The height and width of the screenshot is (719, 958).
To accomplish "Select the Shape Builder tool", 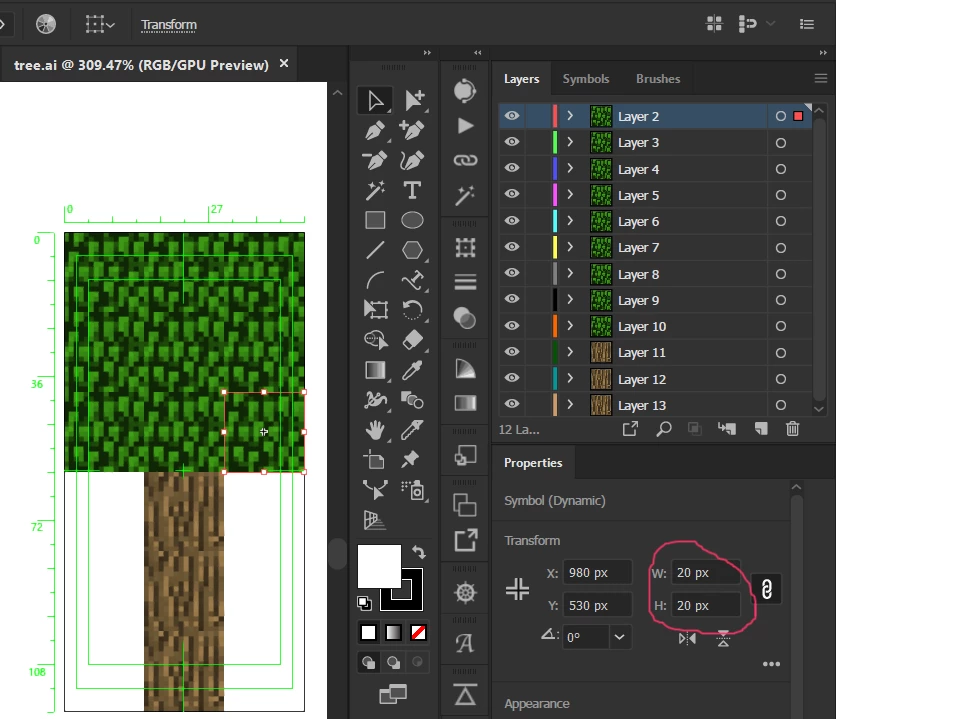I will click(x=375, y=339).
